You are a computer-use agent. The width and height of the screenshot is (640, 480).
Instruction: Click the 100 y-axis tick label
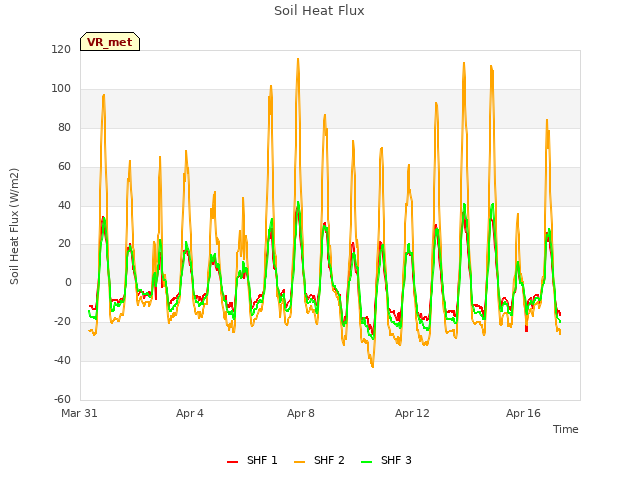tap(61, 89)
